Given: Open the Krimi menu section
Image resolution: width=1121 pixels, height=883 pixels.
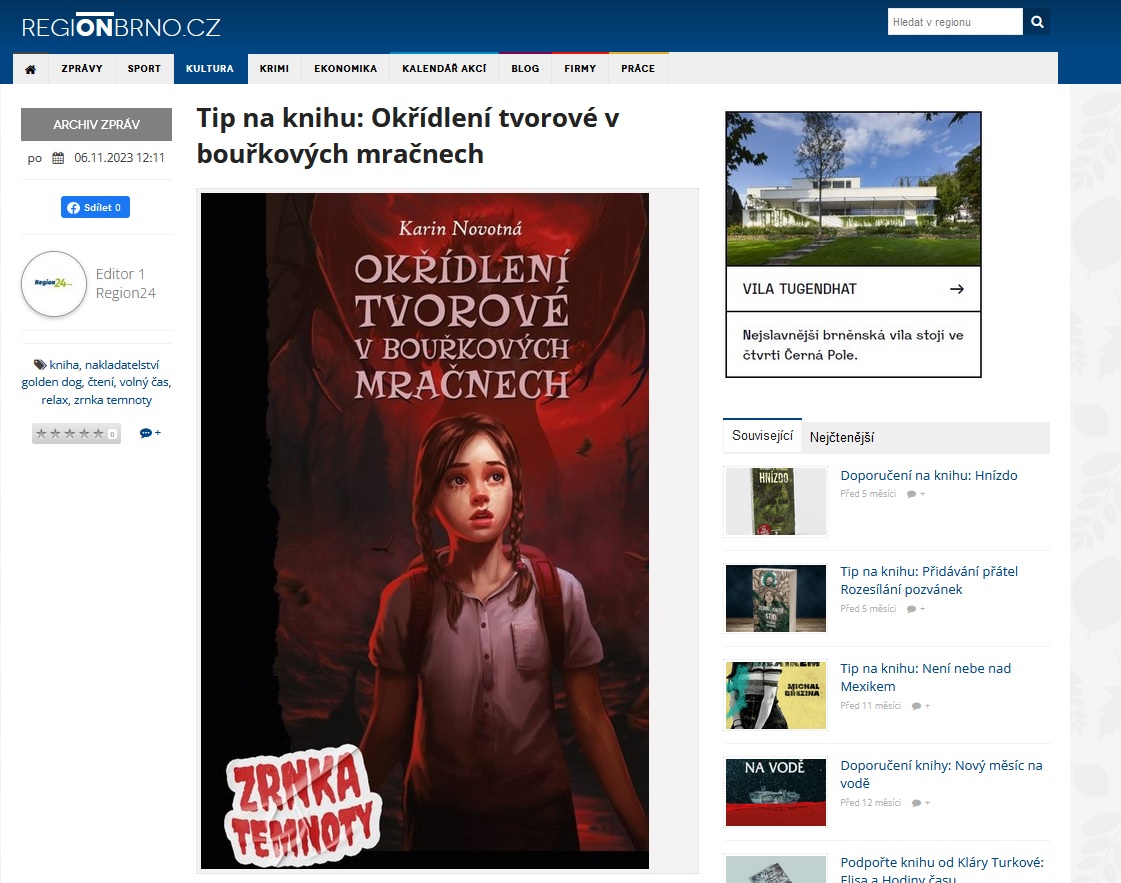Looking at the screenshot, I should [275, 69].
